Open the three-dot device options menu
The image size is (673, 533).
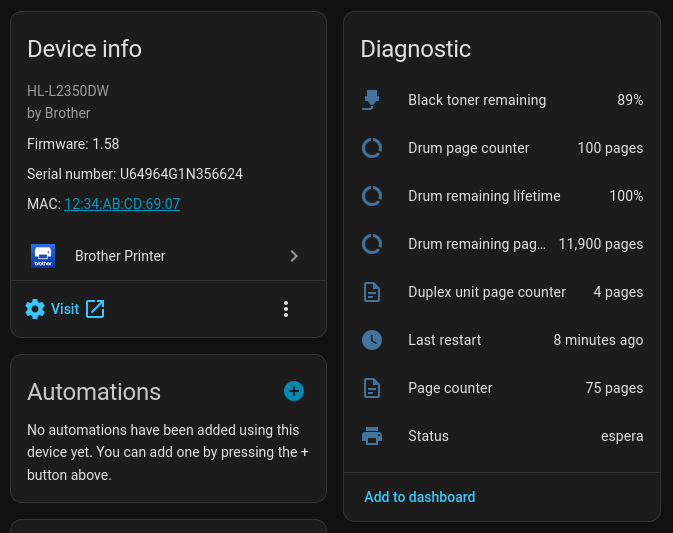pos(286,309)
